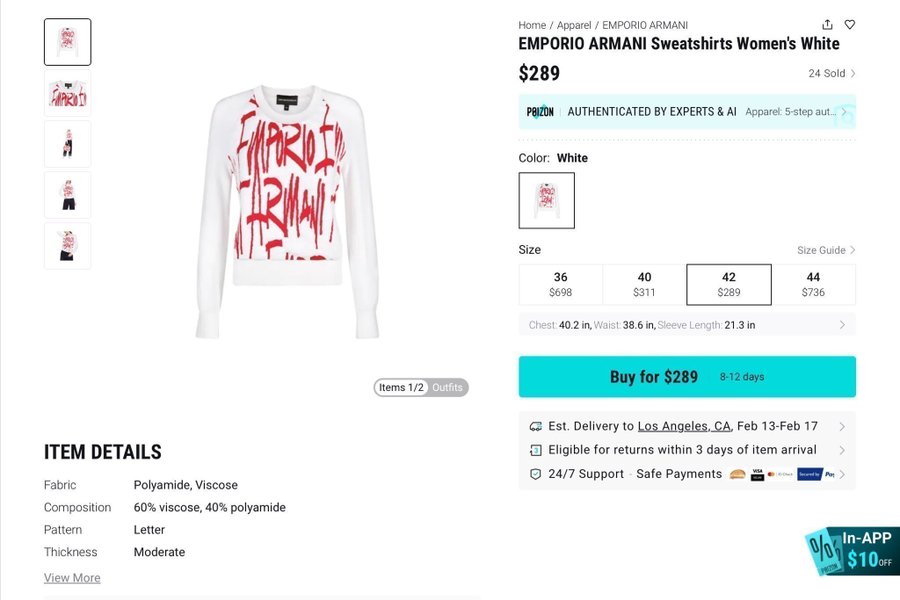900x600 pixels.
Task: Click the POIZON authentication logo
Action: [540, 112]
